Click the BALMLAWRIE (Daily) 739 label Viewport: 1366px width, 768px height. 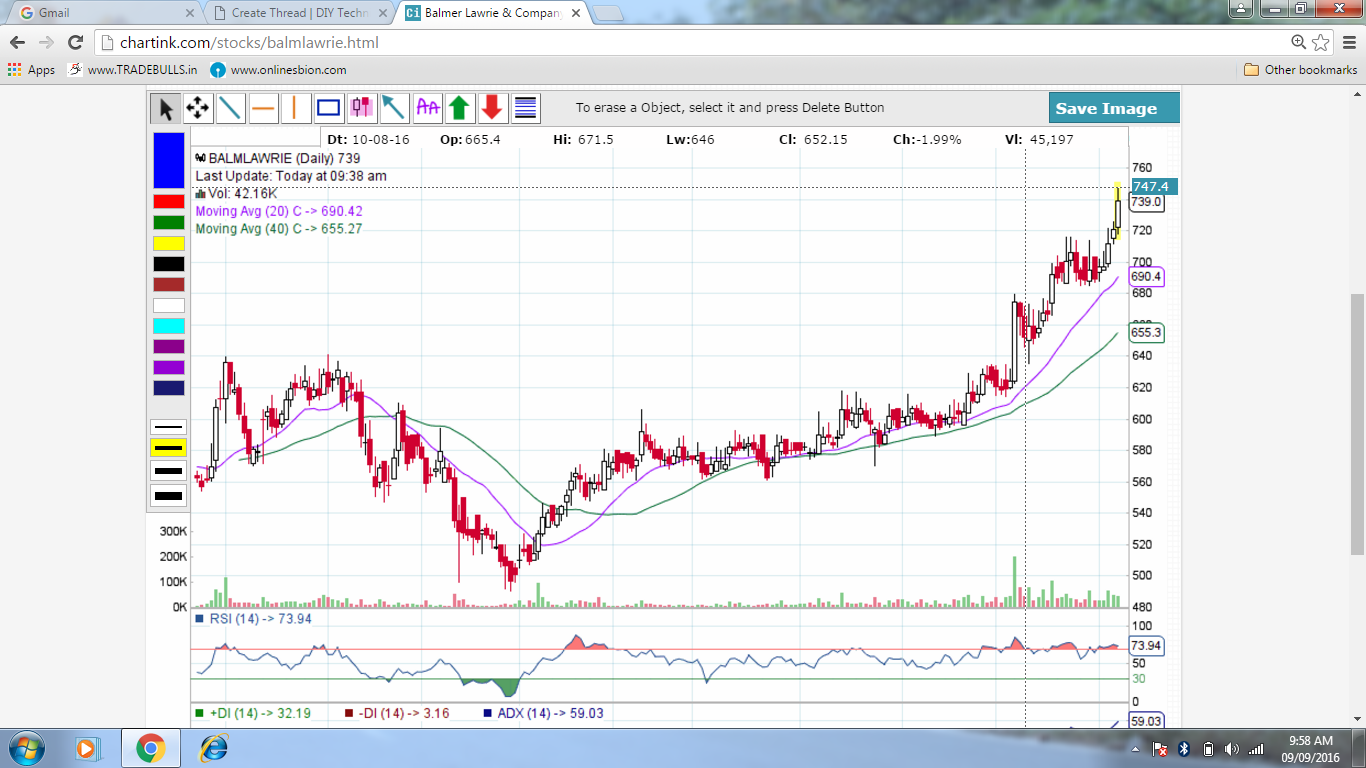[278, 158]
